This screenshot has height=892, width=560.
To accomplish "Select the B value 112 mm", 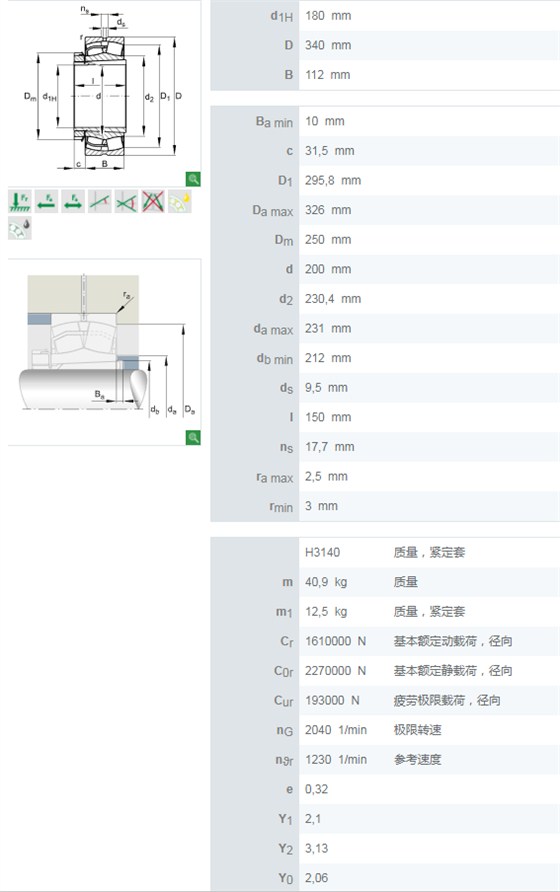I will (327, 75).
